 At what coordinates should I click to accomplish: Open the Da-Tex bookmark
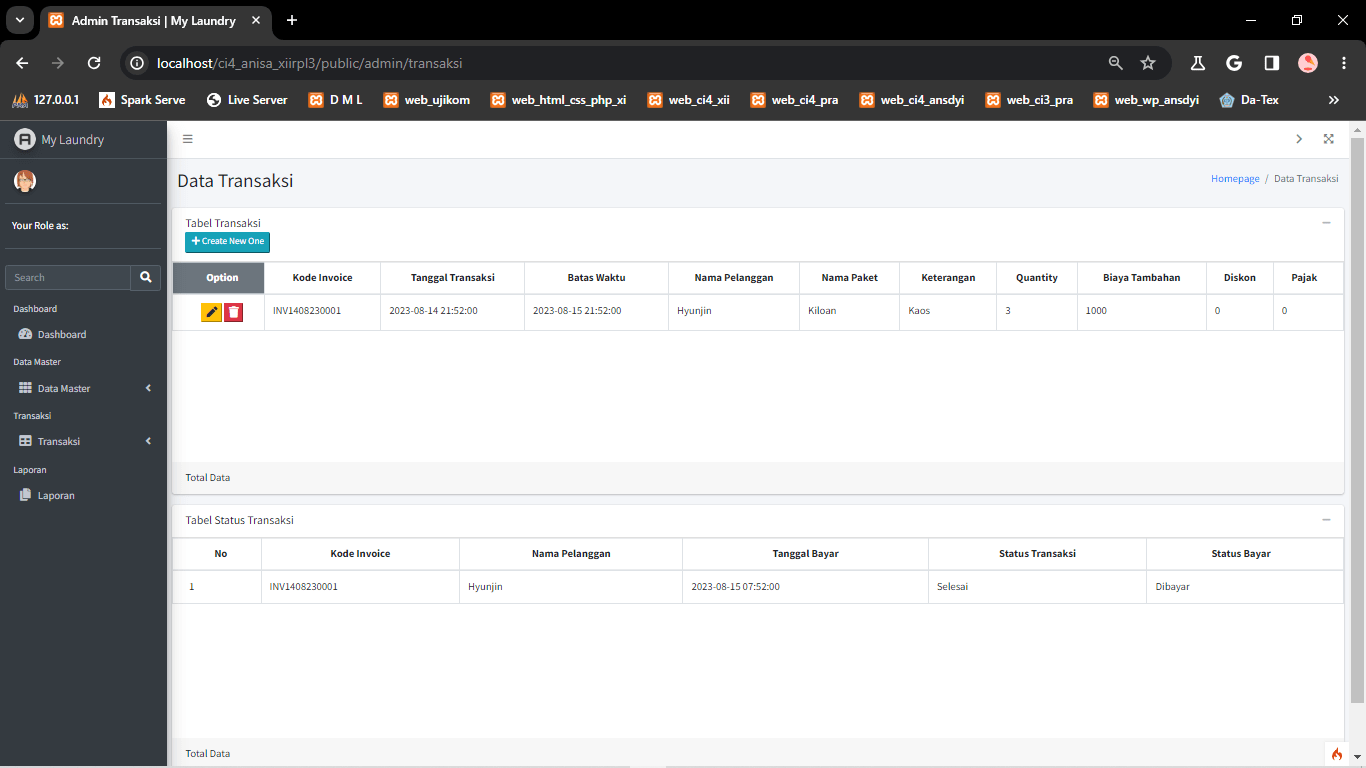pyautogui.click(x=1249, y=100)
